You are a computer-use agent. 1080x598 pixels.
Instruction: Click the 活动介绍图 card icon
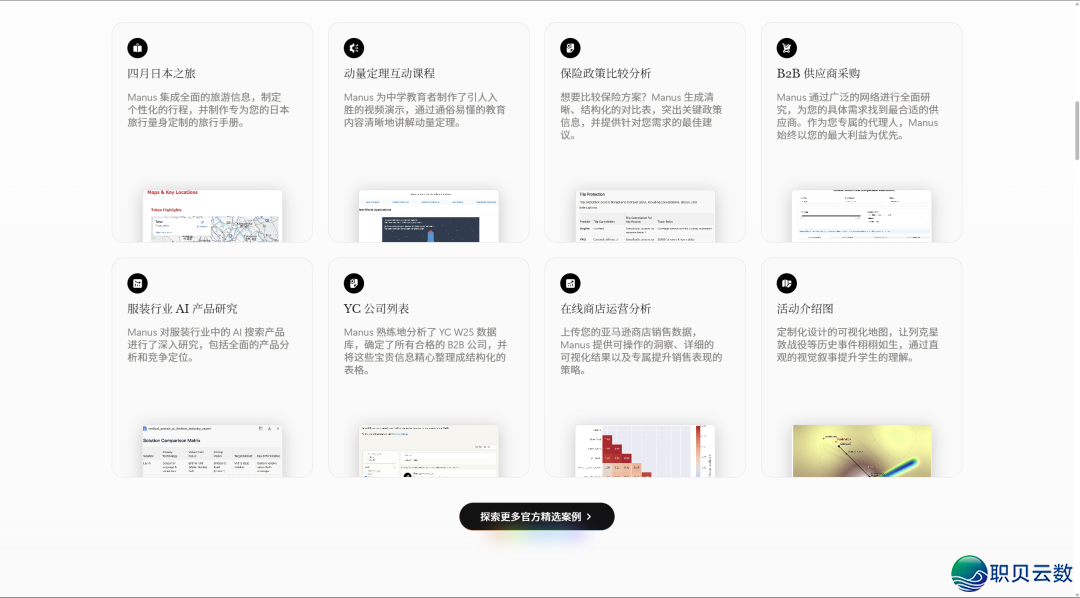(x=787, y=283)
